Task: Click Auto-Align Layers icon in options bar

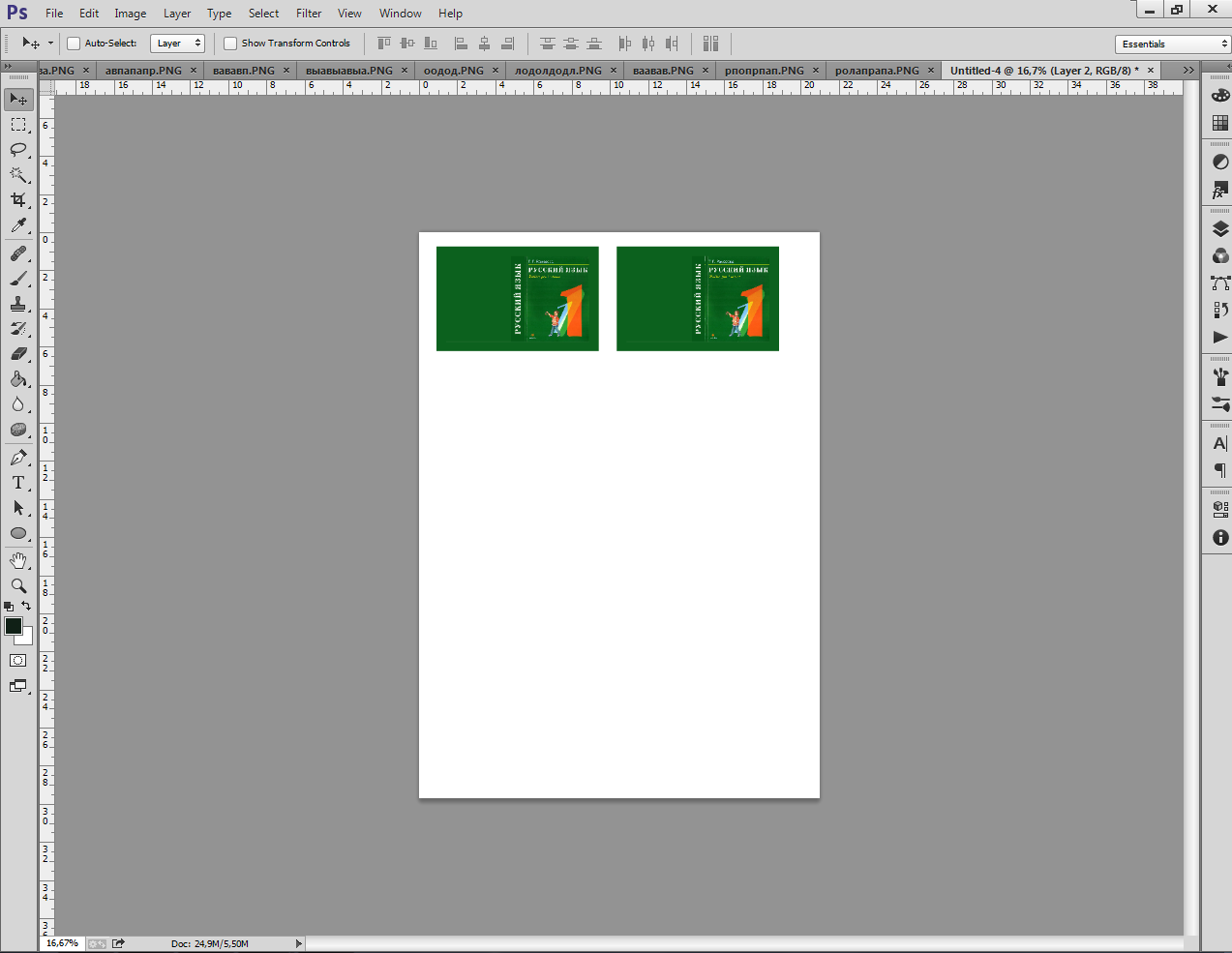Action: pos(711,43)
